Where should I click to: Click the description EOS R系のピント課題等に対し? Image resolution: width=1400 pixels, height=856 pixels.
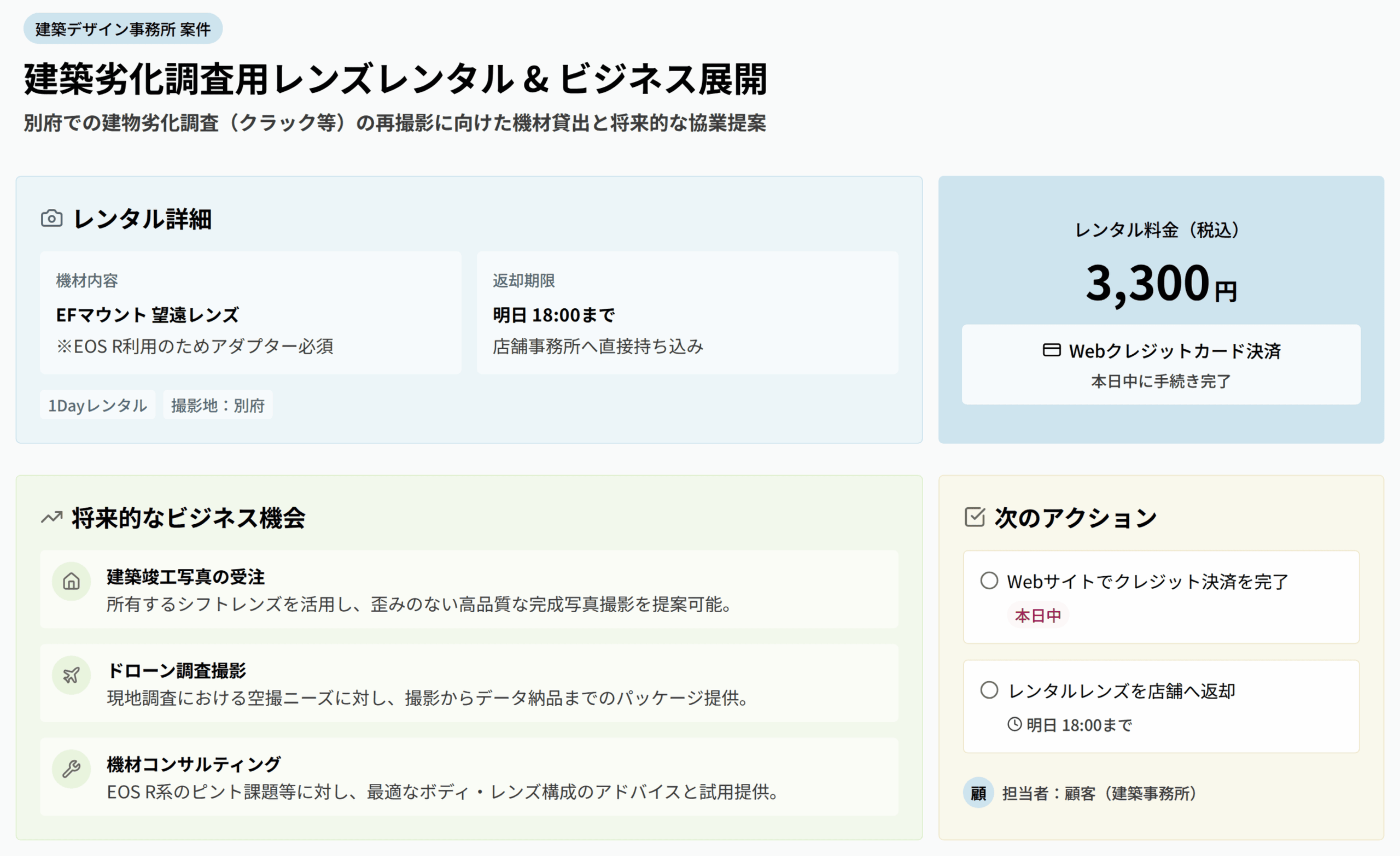[444, 792]
